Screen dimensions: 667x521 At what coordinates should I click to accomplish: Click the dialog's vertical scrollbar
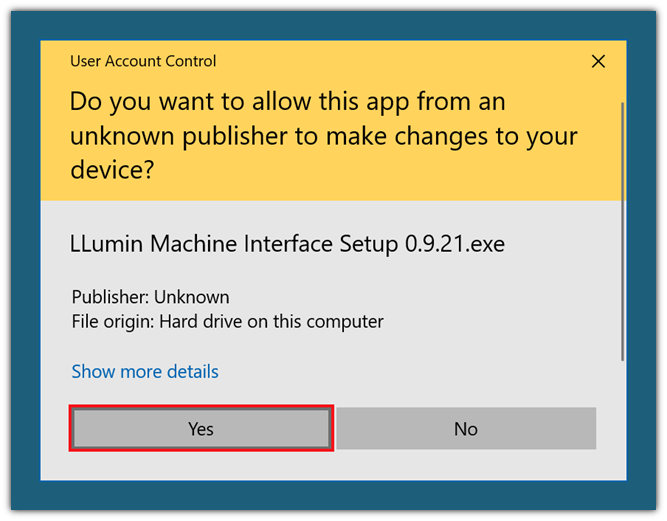(x=623, y=230)
